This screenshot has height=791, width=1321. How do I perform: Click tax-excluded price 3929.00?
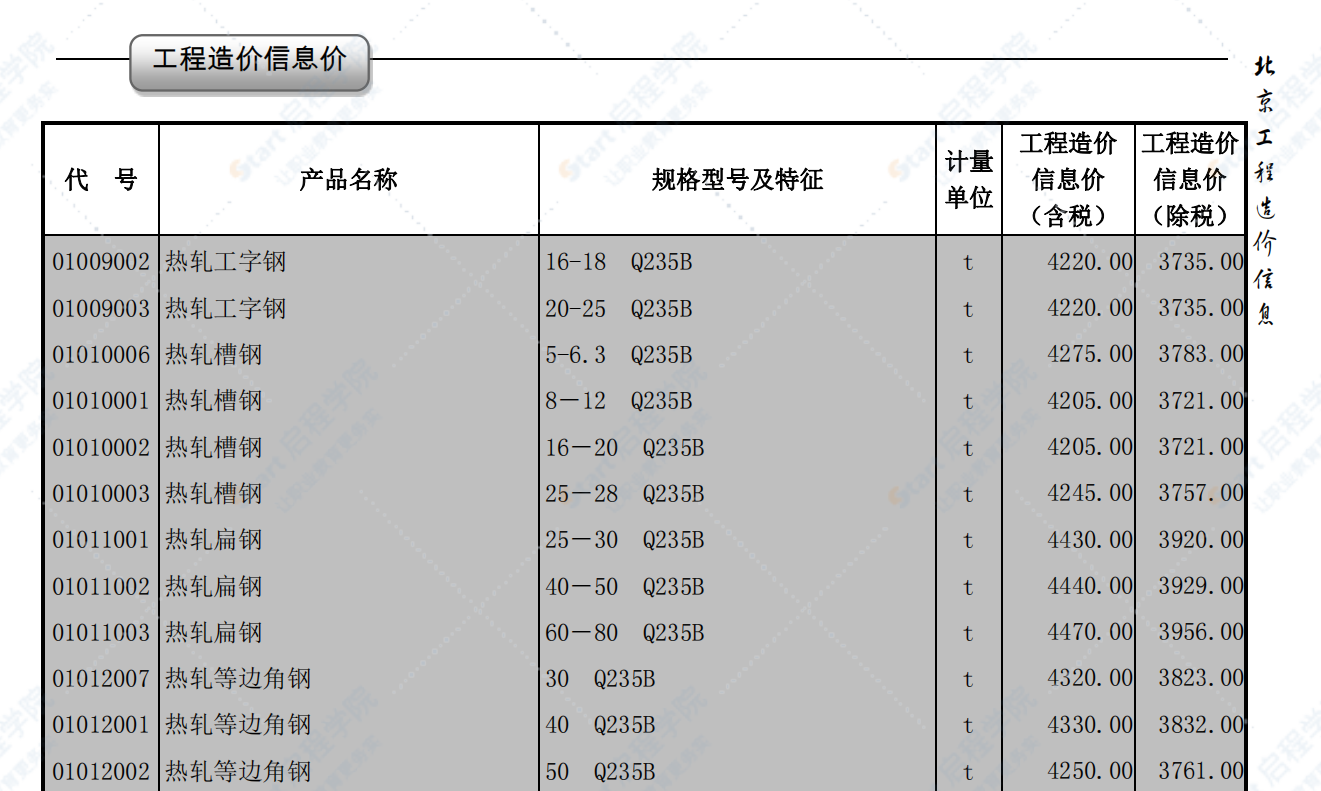point(1201,587)
